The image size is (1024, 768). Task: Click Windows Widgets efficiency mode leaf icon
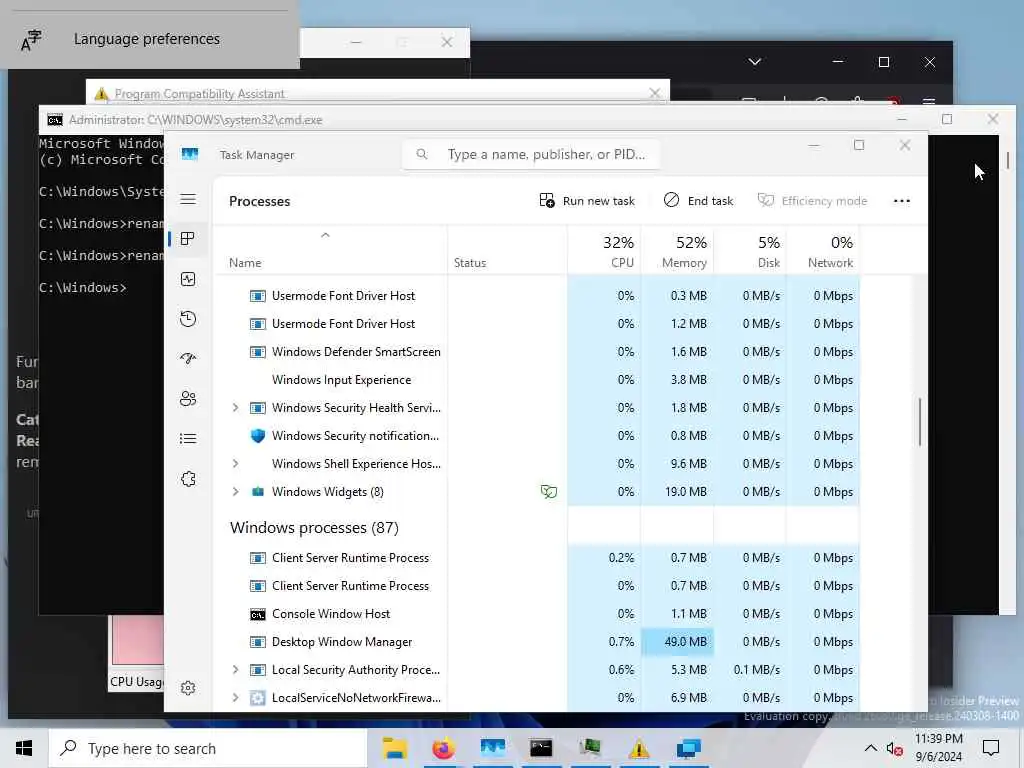tap(549, 492)
